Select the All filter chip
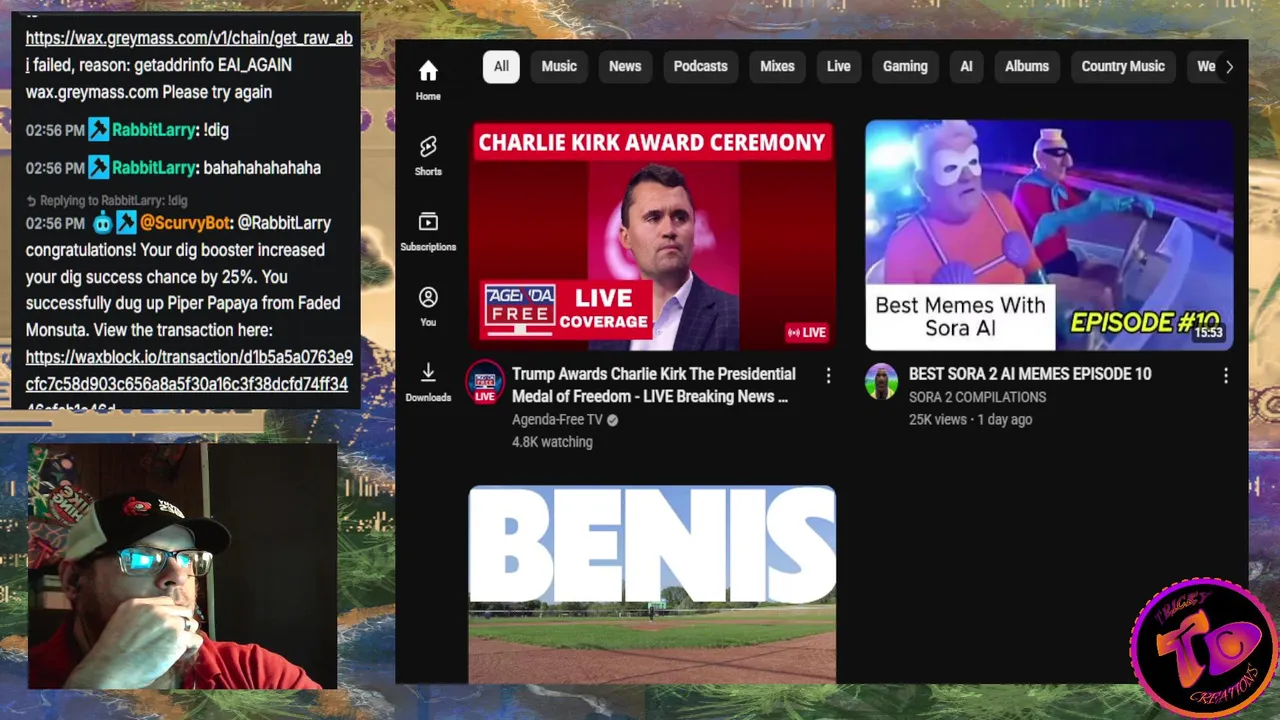This screenshot has width=1280, height=720. coord(501,66)
